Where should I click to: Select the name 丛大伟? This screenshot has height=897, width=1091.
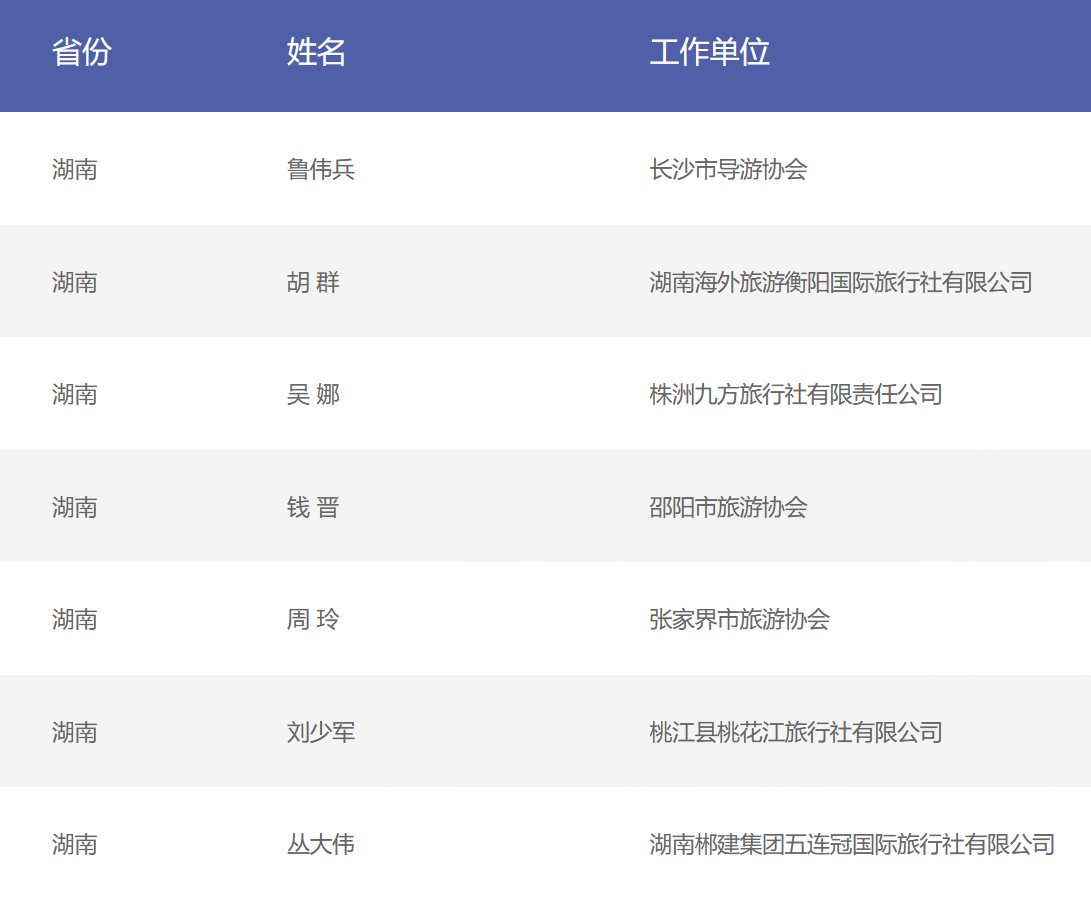[321, 845]
